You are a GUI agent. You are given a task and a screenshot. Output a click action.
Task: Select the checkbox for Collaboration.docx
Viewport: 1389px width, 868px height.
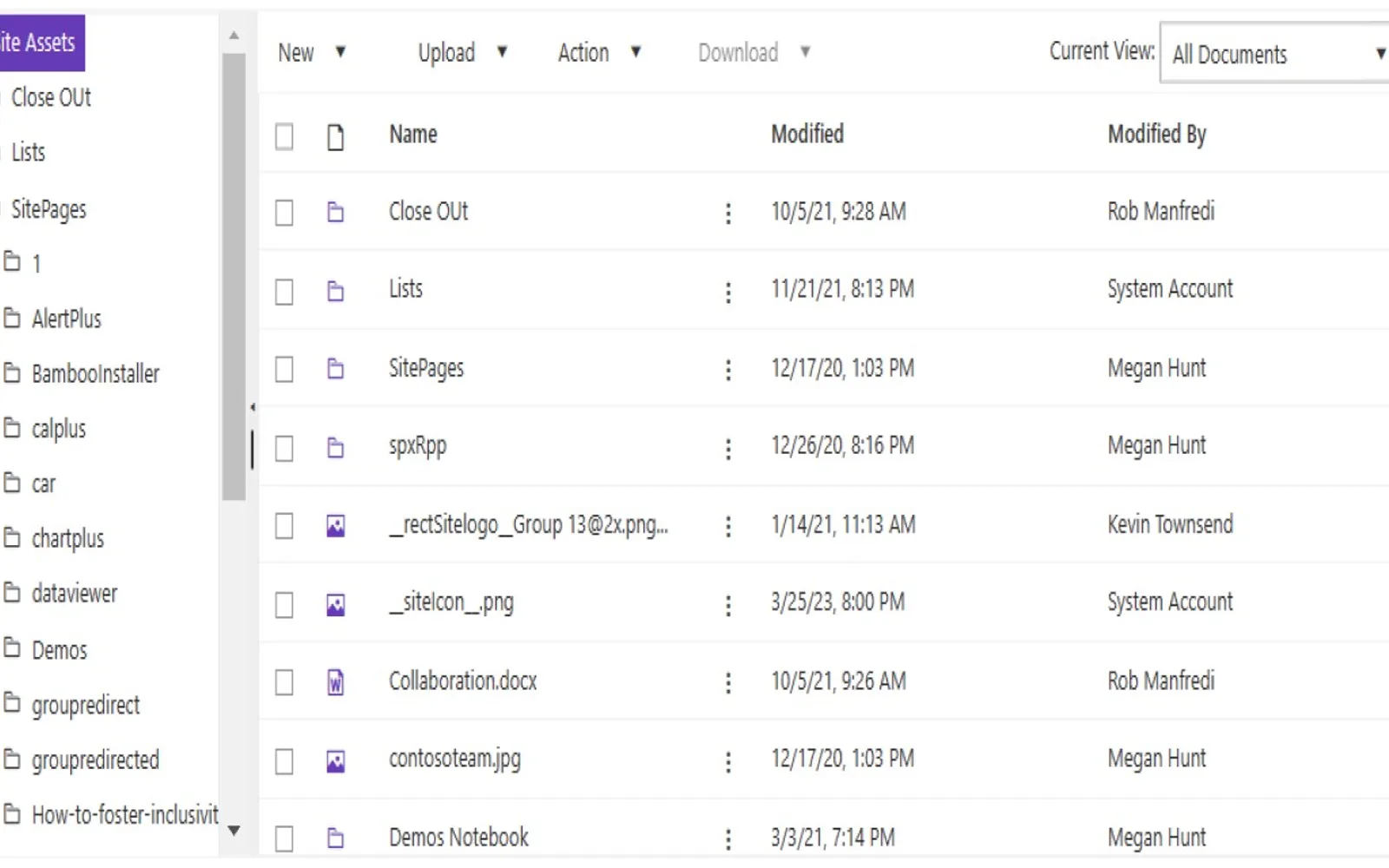284,682
